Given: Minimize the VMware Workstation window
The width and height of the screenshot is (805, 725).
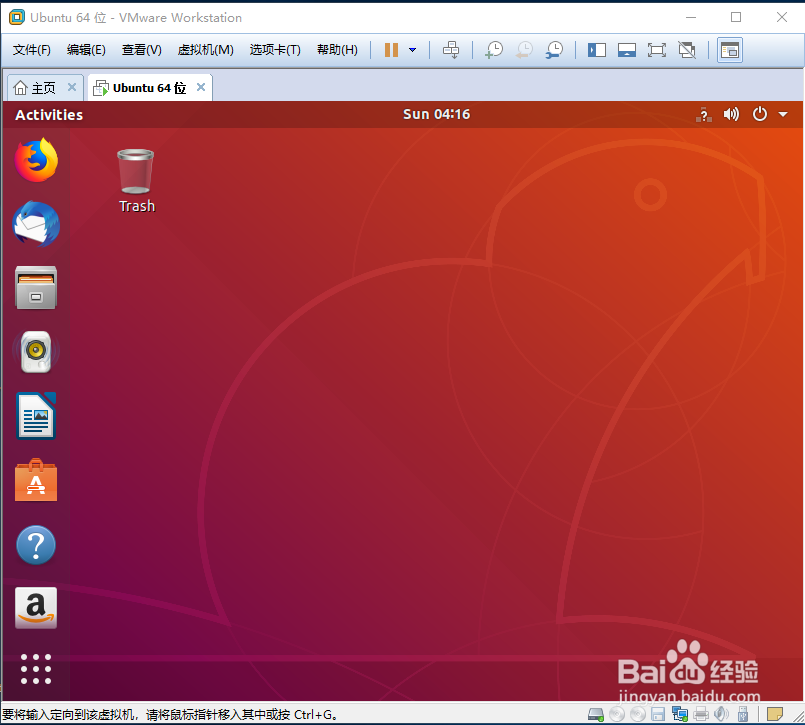Looking at the screenshot, I should pos(691,17).
